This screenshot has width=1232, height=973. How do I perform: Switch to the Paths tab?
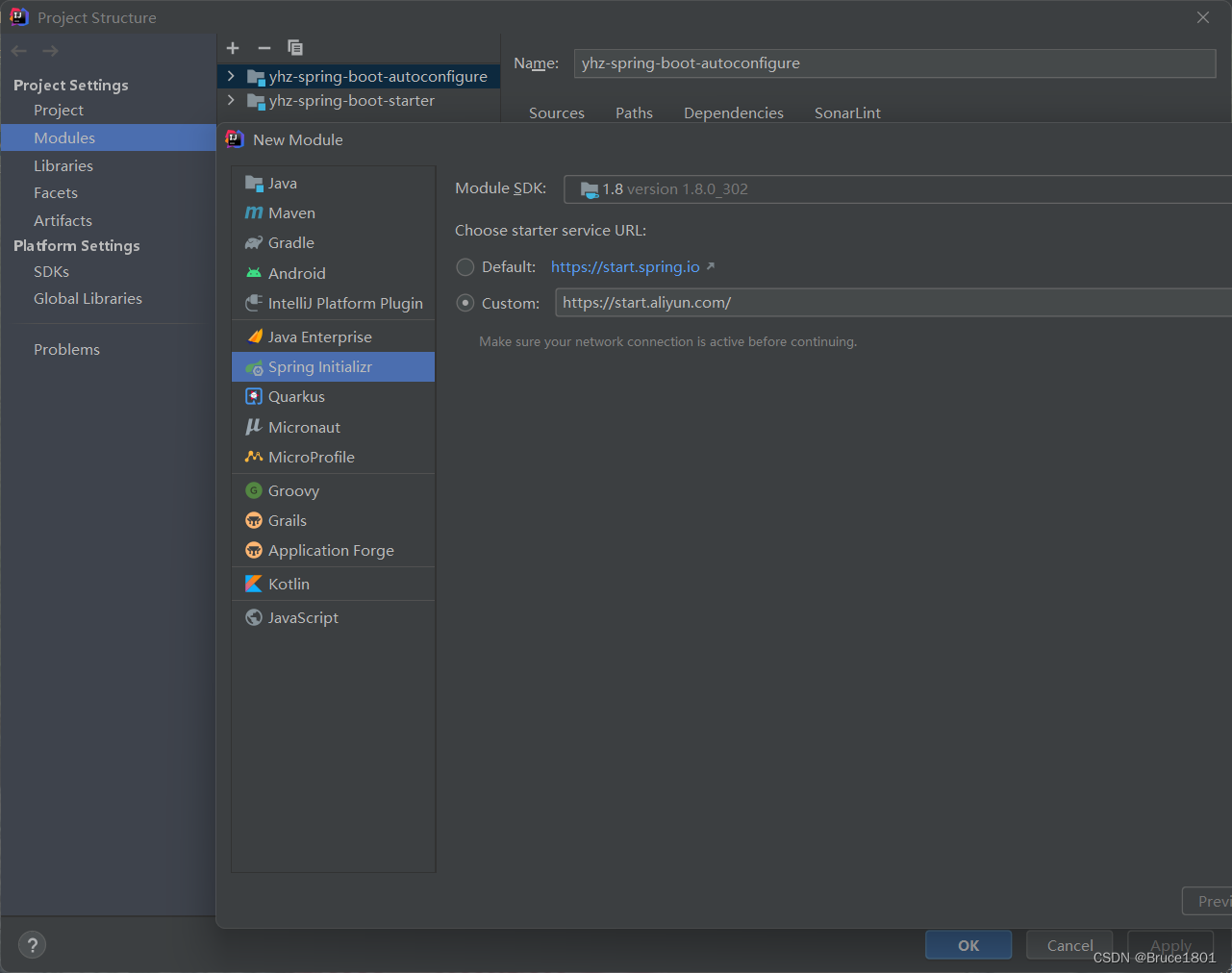pyautogui.click(x=634, y=113)
